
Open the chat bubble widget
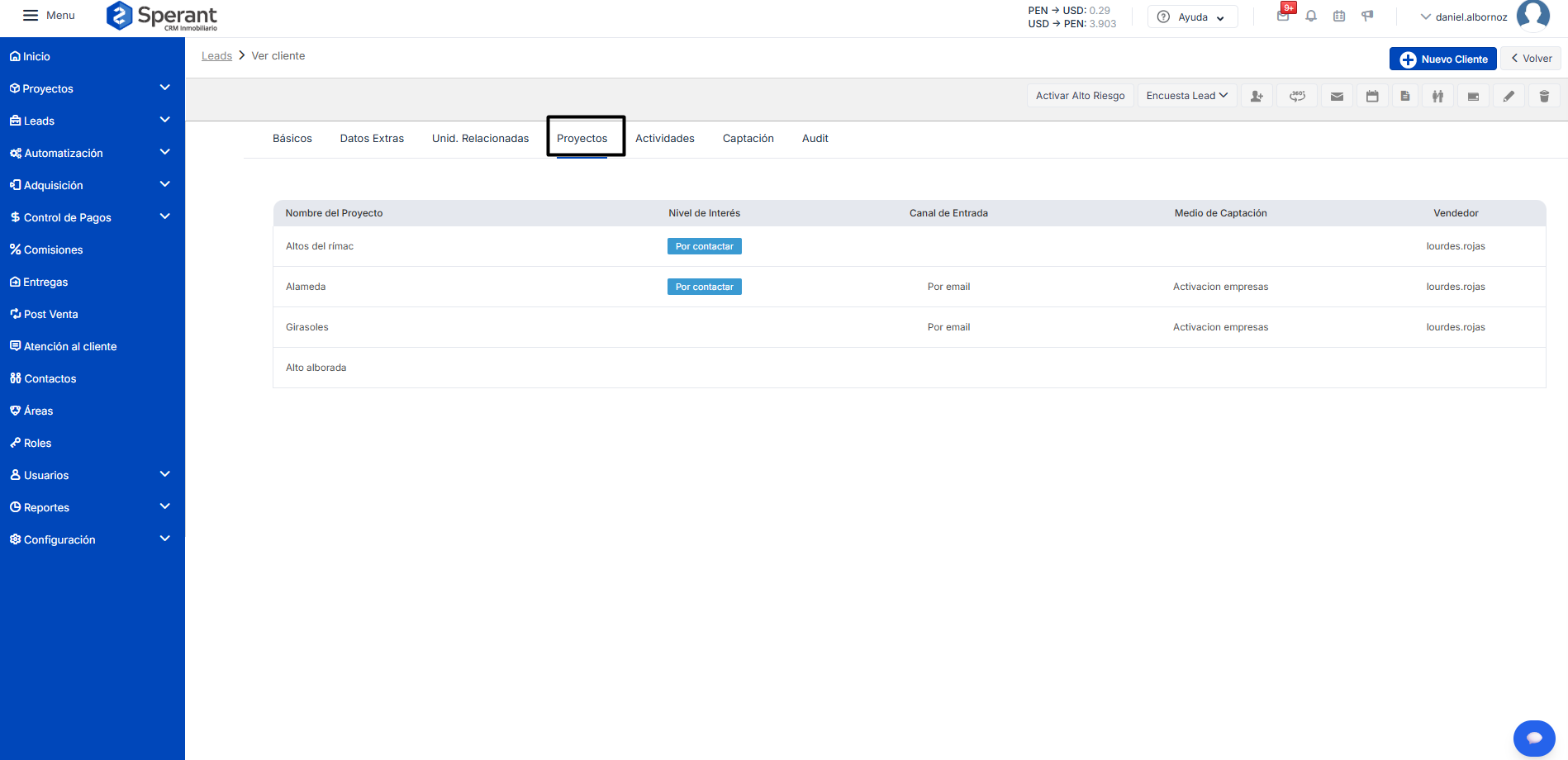(x=1534, y=738)
